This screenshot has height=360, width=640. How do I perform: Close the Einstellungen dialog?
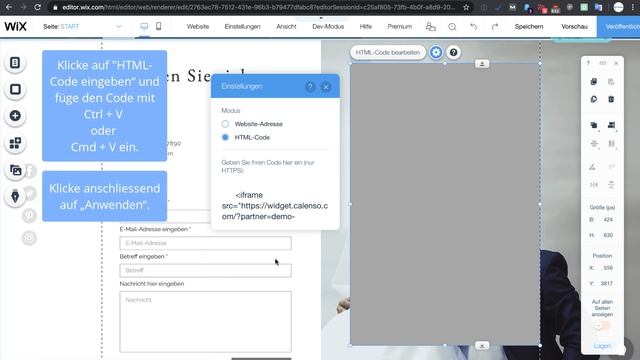click(326, 87)
